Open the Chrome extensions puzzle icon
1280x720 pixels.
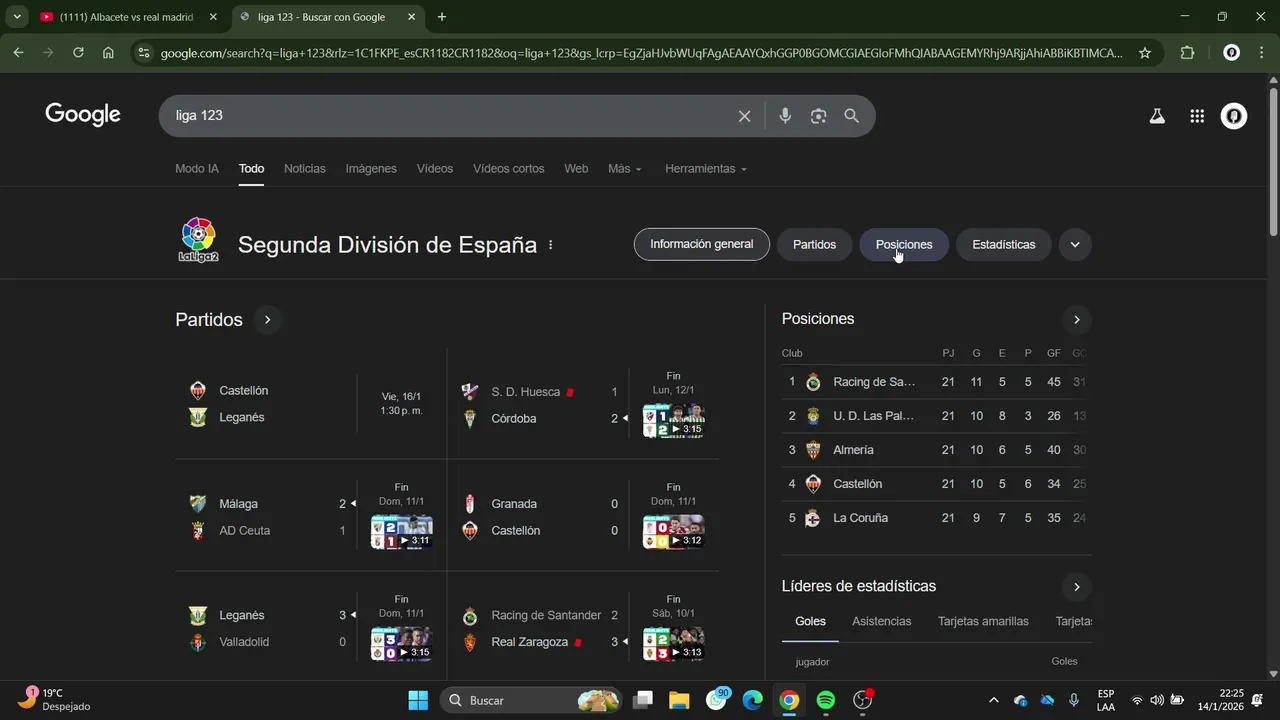(x=1187, y=53)
